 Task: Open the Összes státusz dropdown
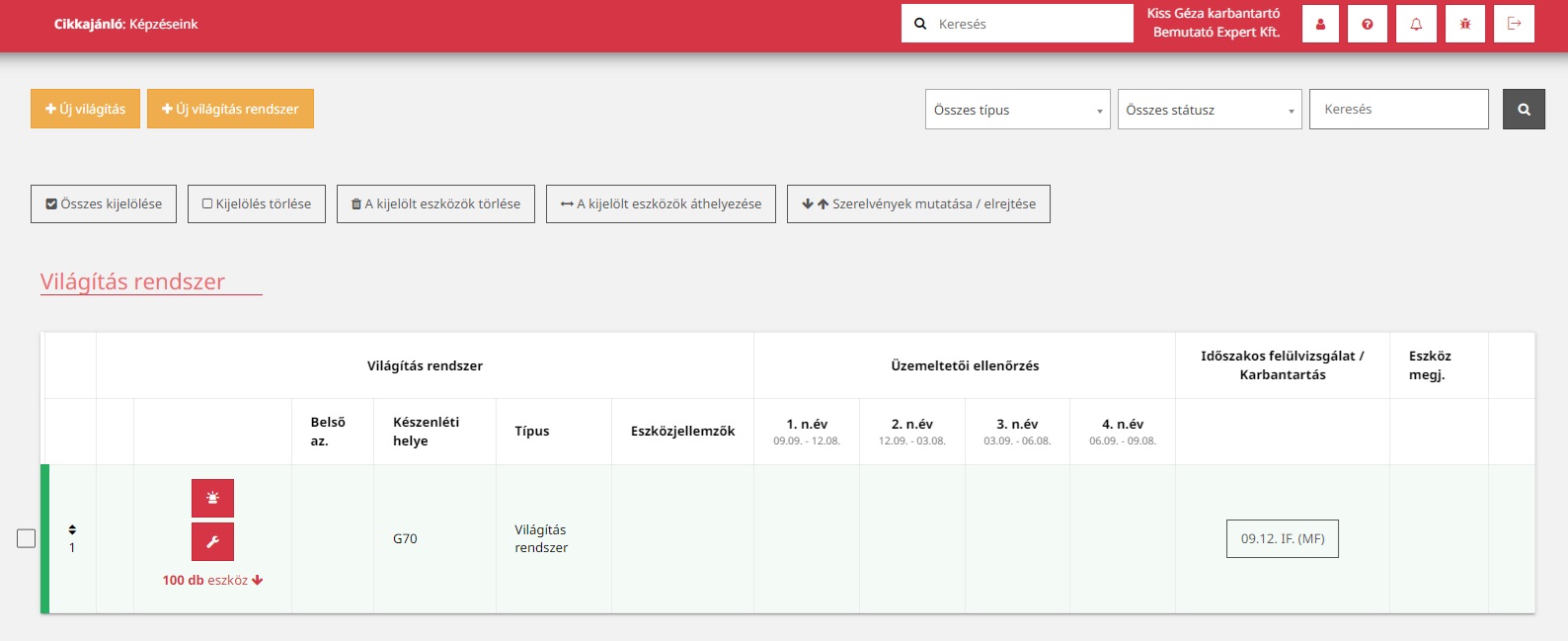tap(1210, 110)
